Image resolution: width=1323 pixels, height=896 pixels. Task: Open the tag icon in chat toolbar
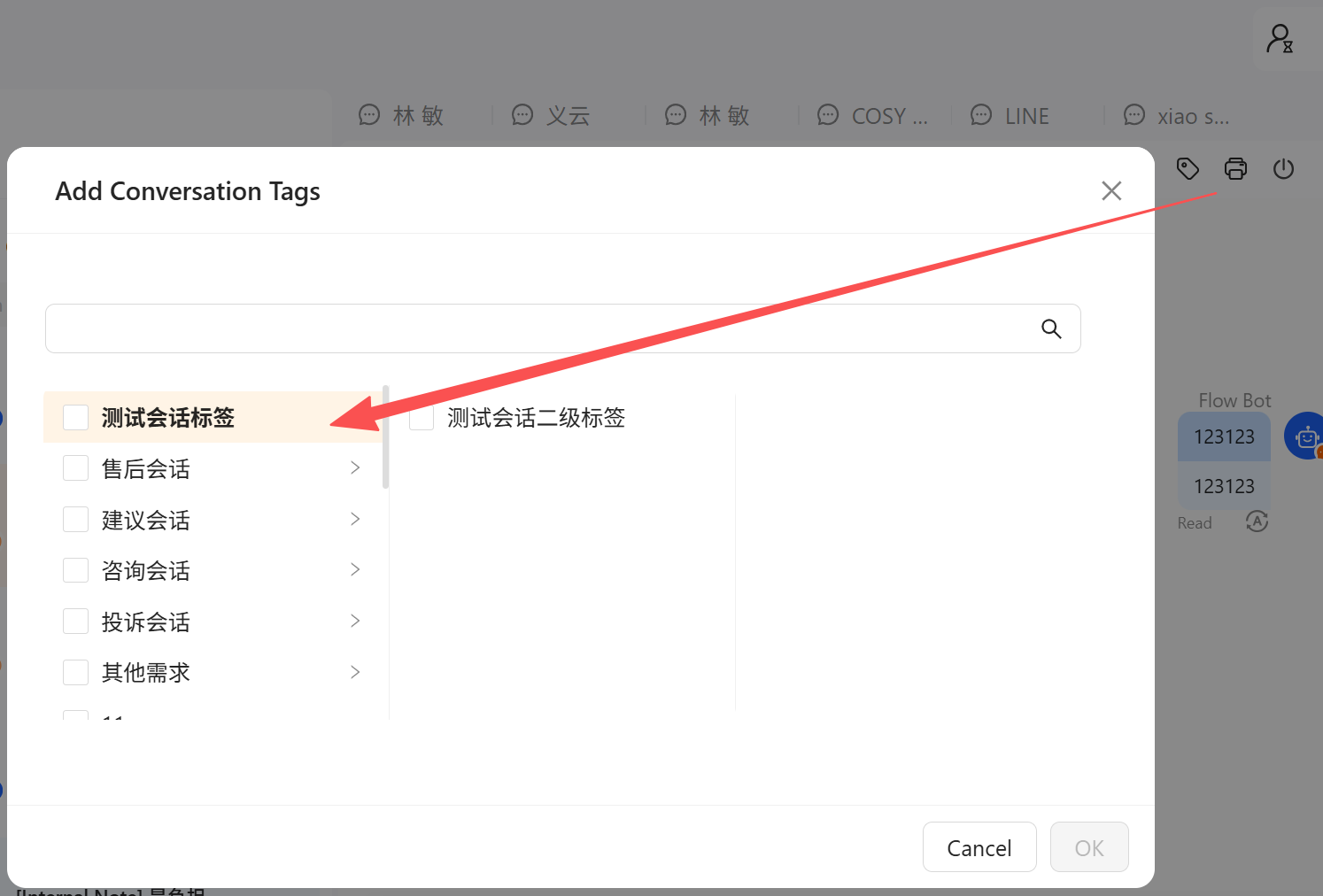(1188, 168)
